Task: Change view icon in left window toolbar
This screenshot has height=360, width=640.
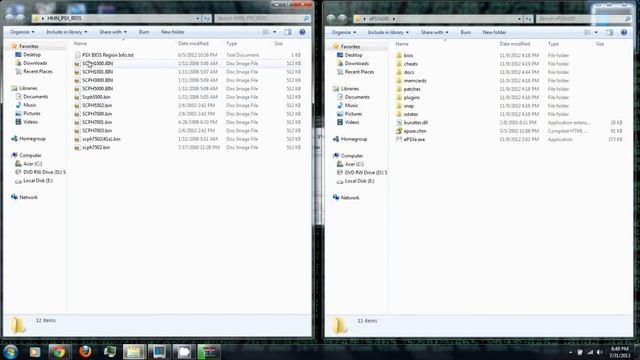Action: (x=266, y=32)
